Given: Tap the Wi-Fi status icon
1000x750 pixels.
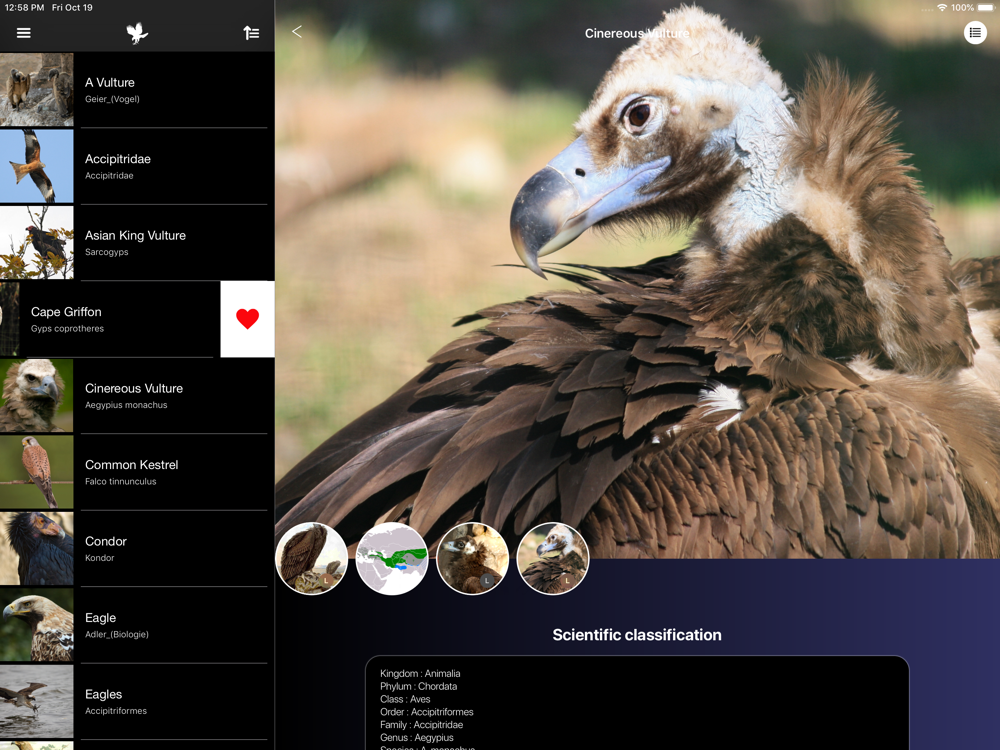Looking at the screenshot, I should (x=942, y=8).
